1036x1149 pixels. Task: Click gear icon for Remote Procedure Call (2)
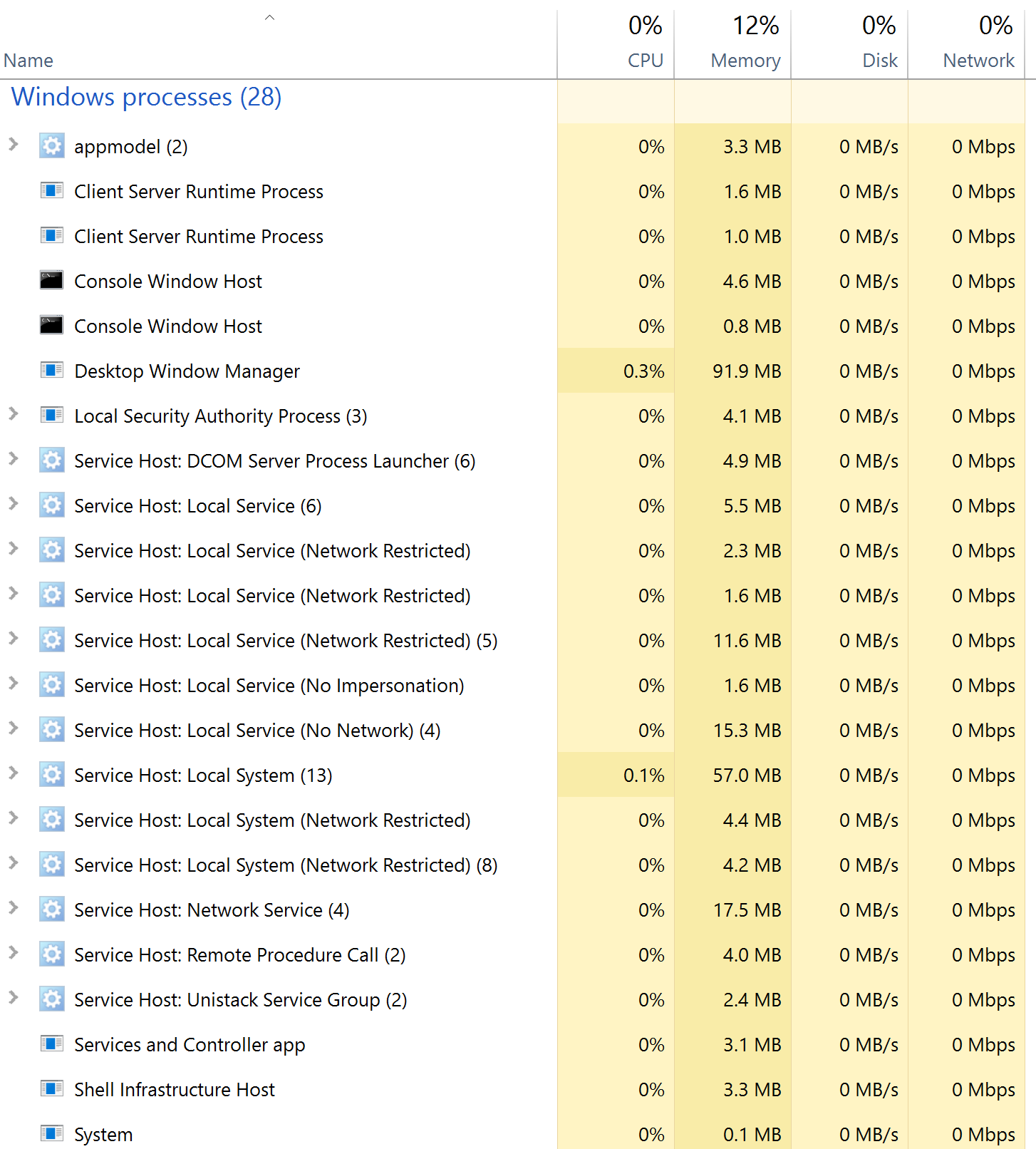[52, 954]
